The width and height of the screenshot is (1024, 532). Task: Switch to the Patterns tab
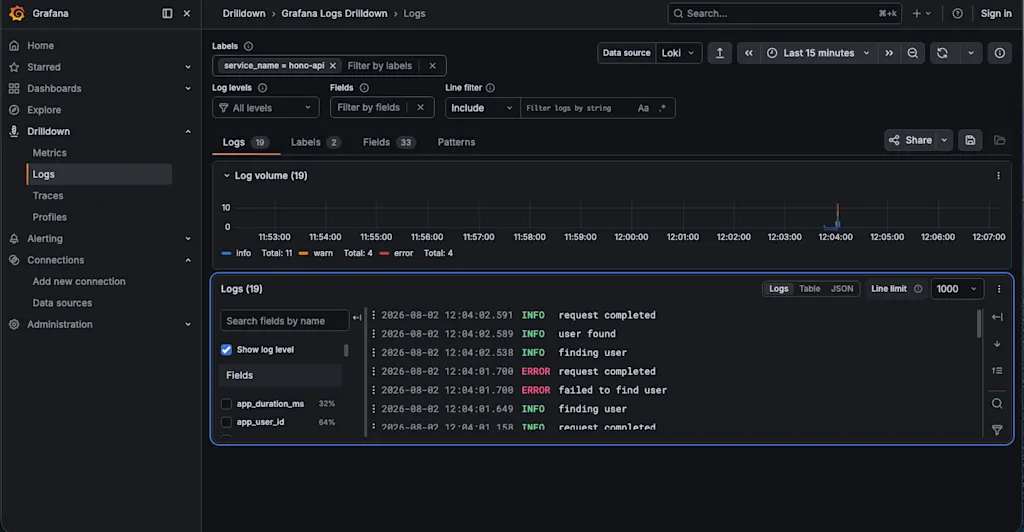[456, 142]
